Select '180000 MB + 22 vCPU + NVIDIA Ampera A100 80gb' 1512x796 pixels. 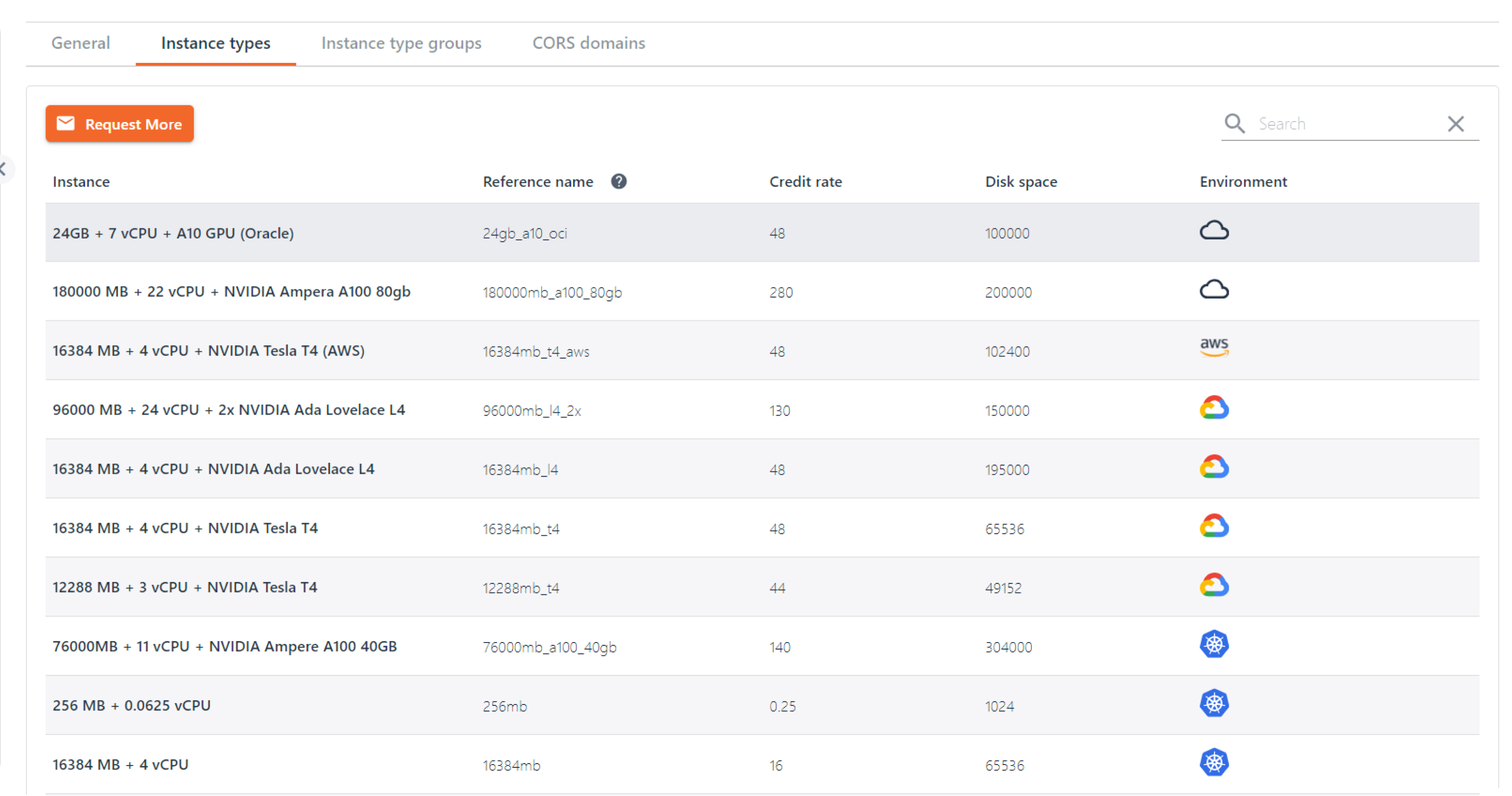(x=231, y=292)
